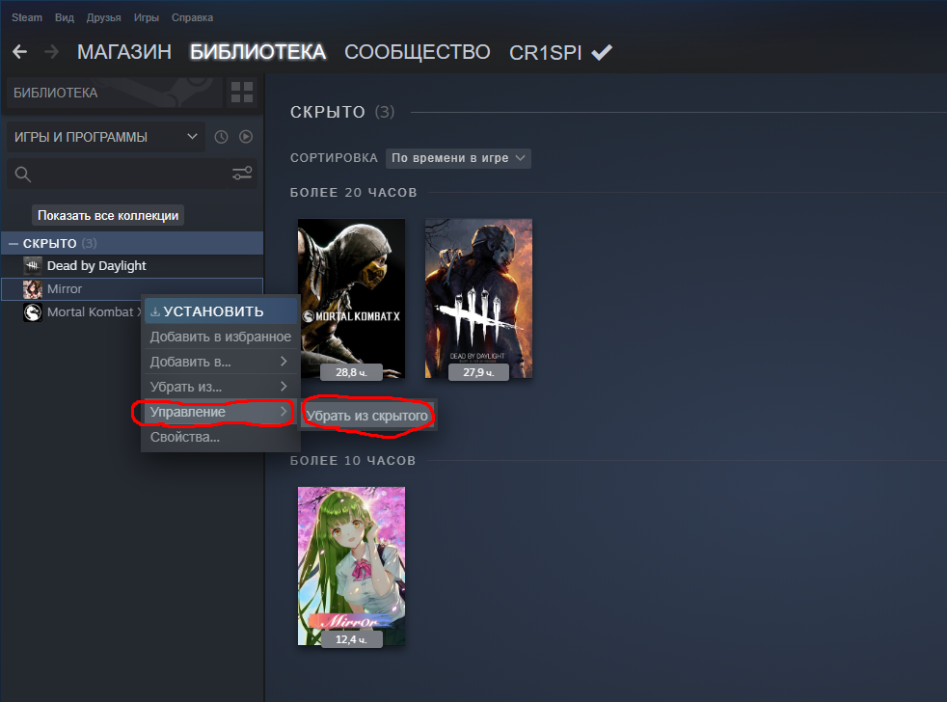Open the Dead by Daylight cover
Screen dimensions: 947x702
[x=478, y=298]
